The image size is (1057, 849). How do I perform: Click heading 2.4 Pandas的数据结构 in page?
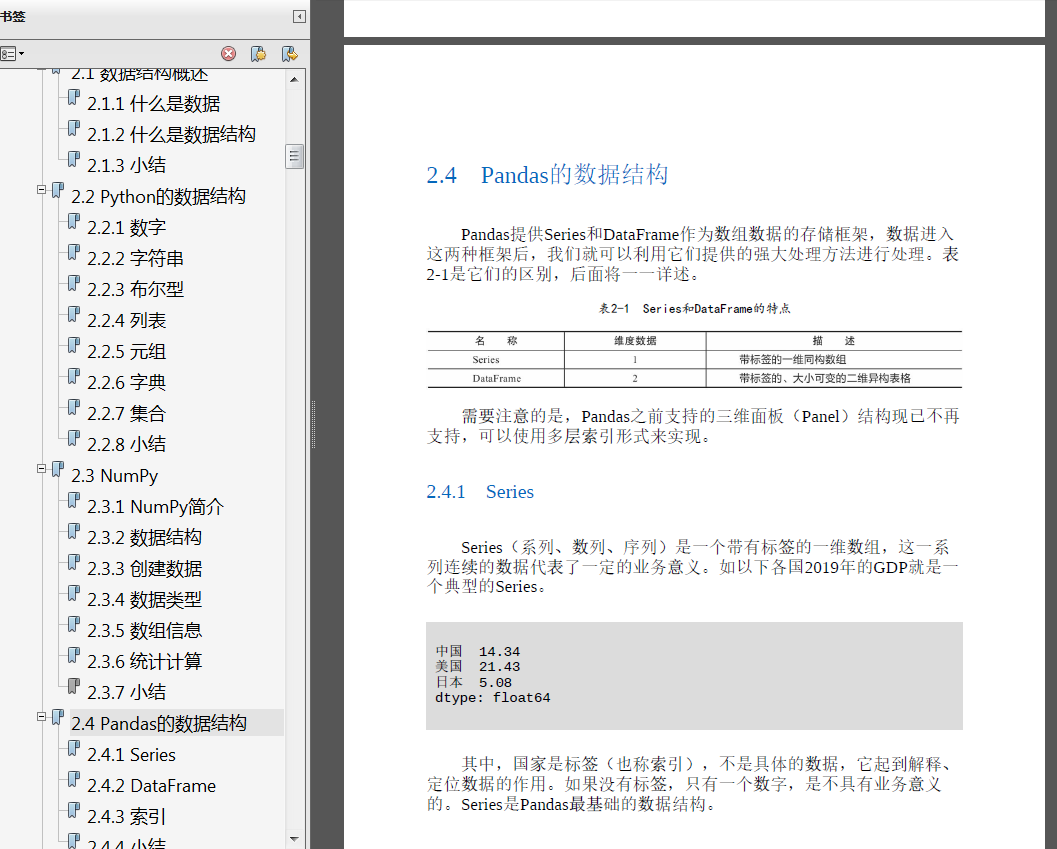(x=547, y=175)
